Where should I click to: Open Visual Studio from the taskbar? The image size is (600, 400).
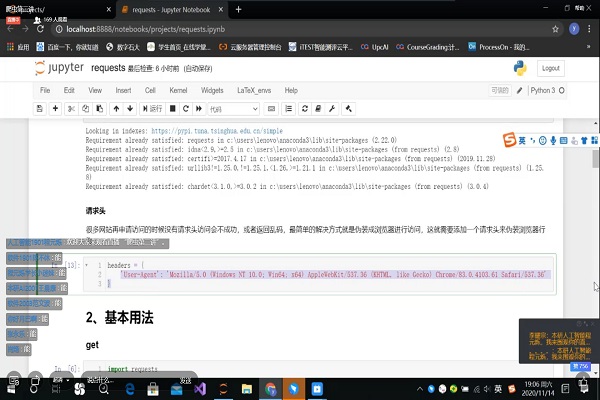200,385
